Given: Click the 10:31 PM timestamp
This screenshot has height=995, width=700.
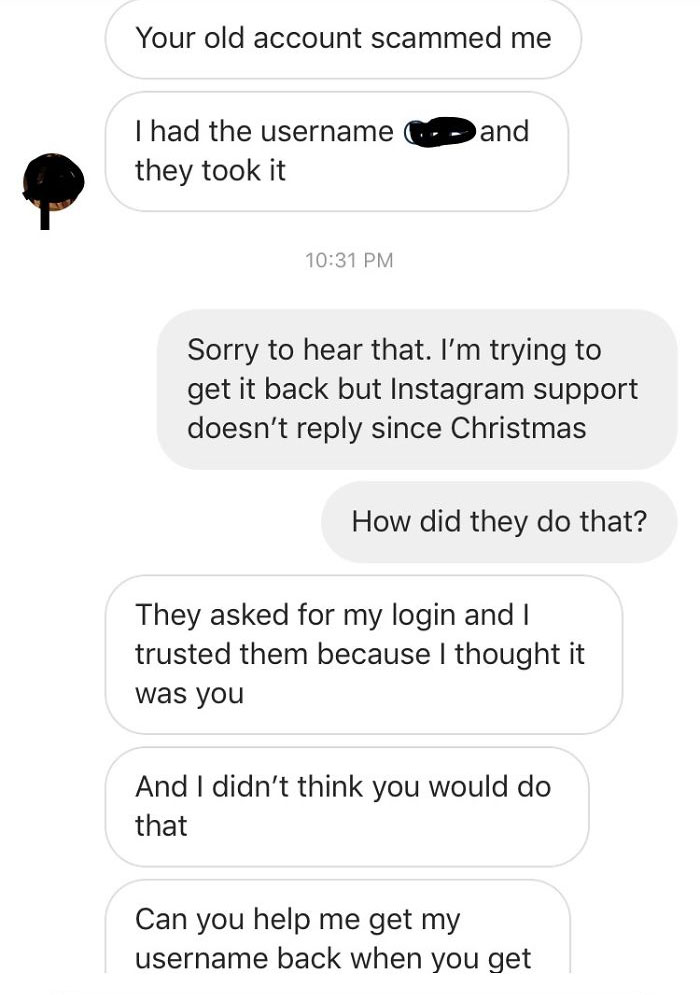Looking at the screenshot, I should click(348, 260).
